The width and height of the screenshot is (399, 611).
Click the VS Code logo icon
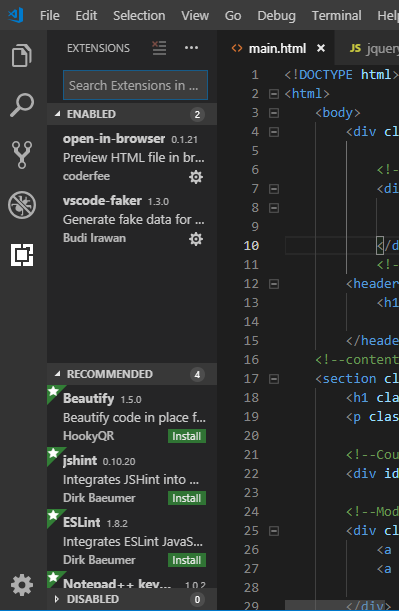pos(16,15)
